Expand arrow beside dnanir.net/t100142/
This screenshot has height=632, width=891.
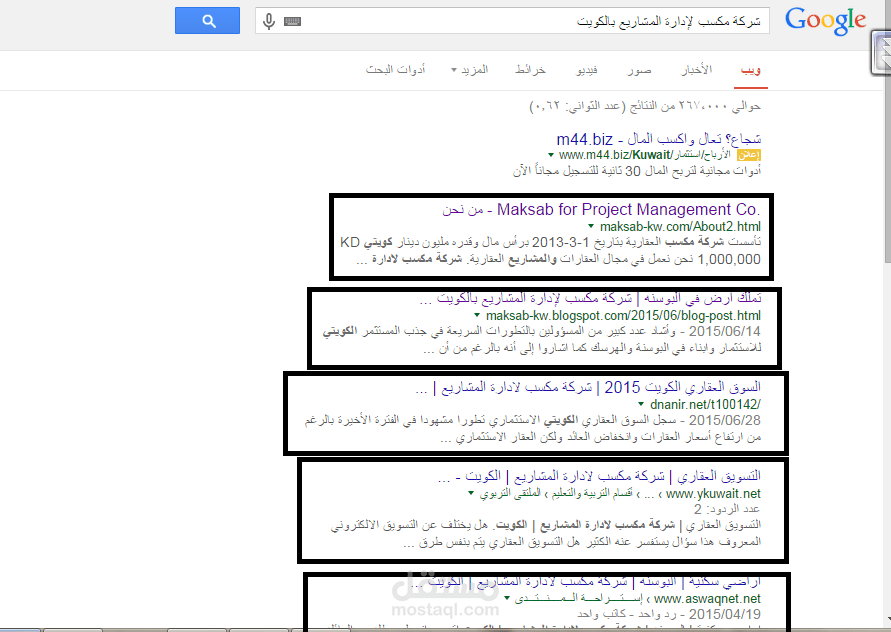pos(641,405)
